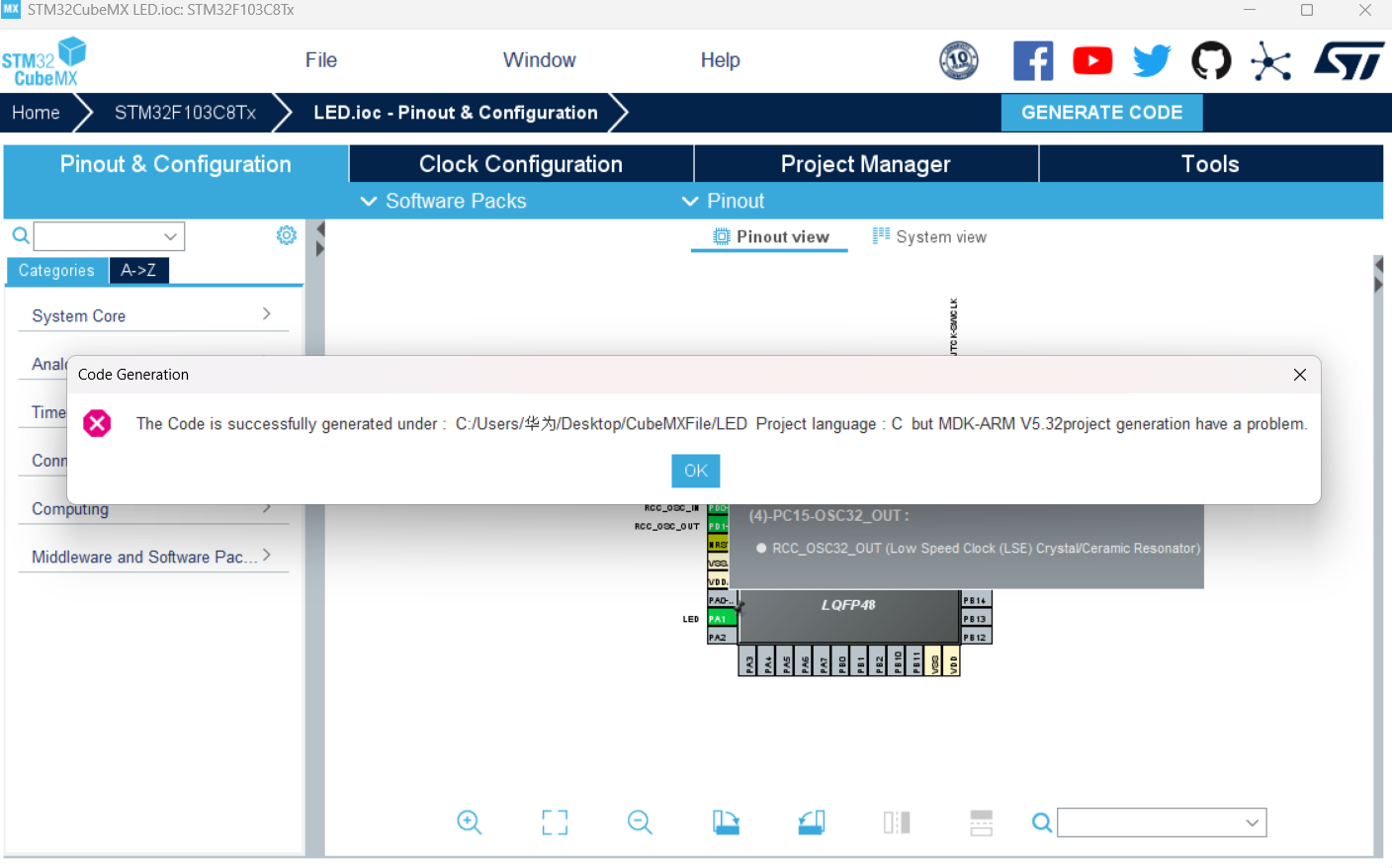
Task: Switch to the Clock Configuration tab
Action: (x=521, y=164)
